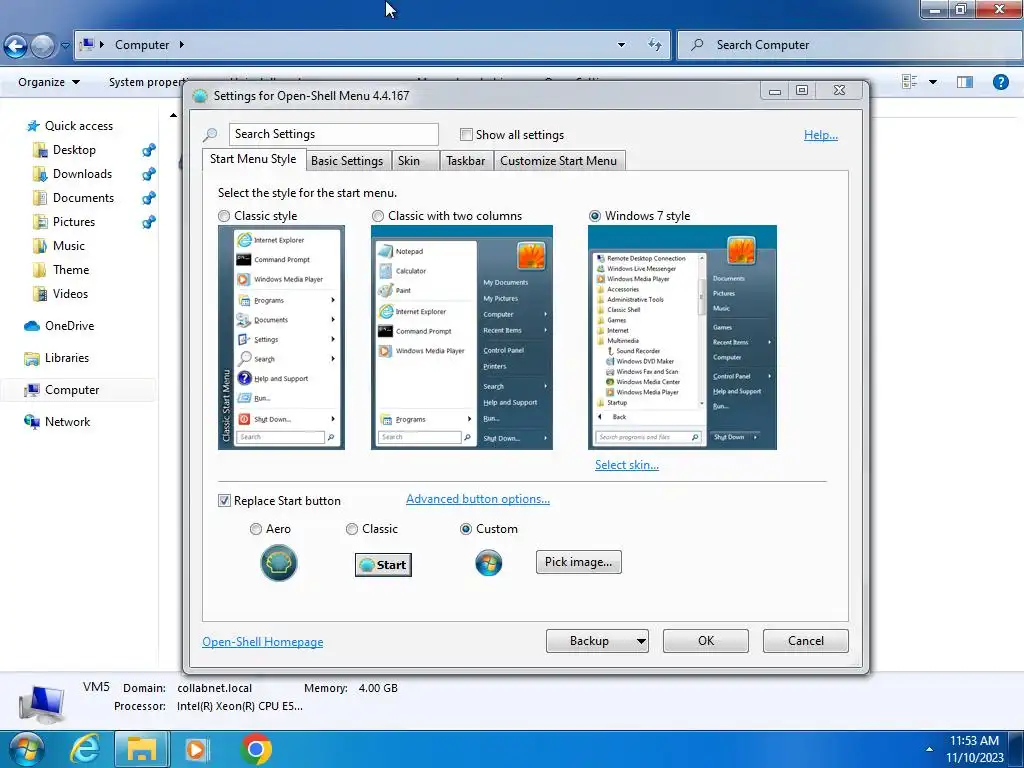Image resolution: width=1024 pixels, height=768 pixels.
Task: Open the Music folder in sidebar
Action: pyautogui.click(x=59, y=246)
